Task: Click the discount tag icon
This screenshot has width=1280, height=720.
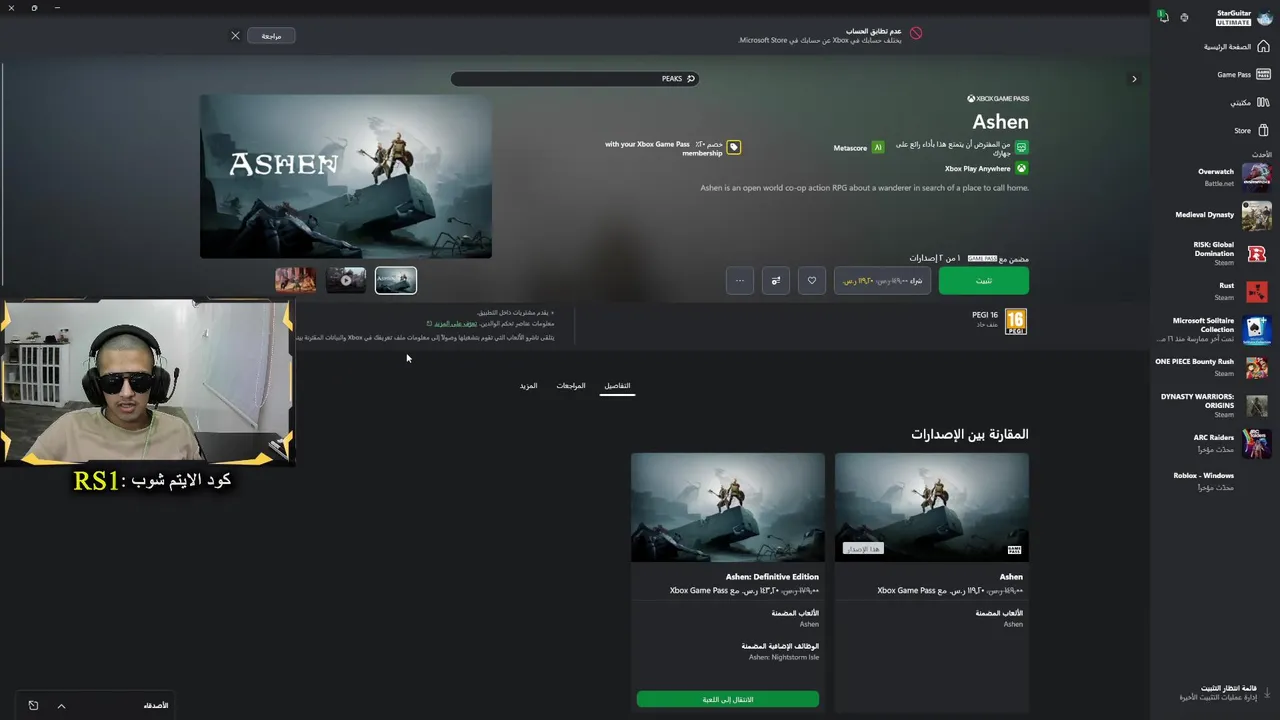Action: pos(734,148)
